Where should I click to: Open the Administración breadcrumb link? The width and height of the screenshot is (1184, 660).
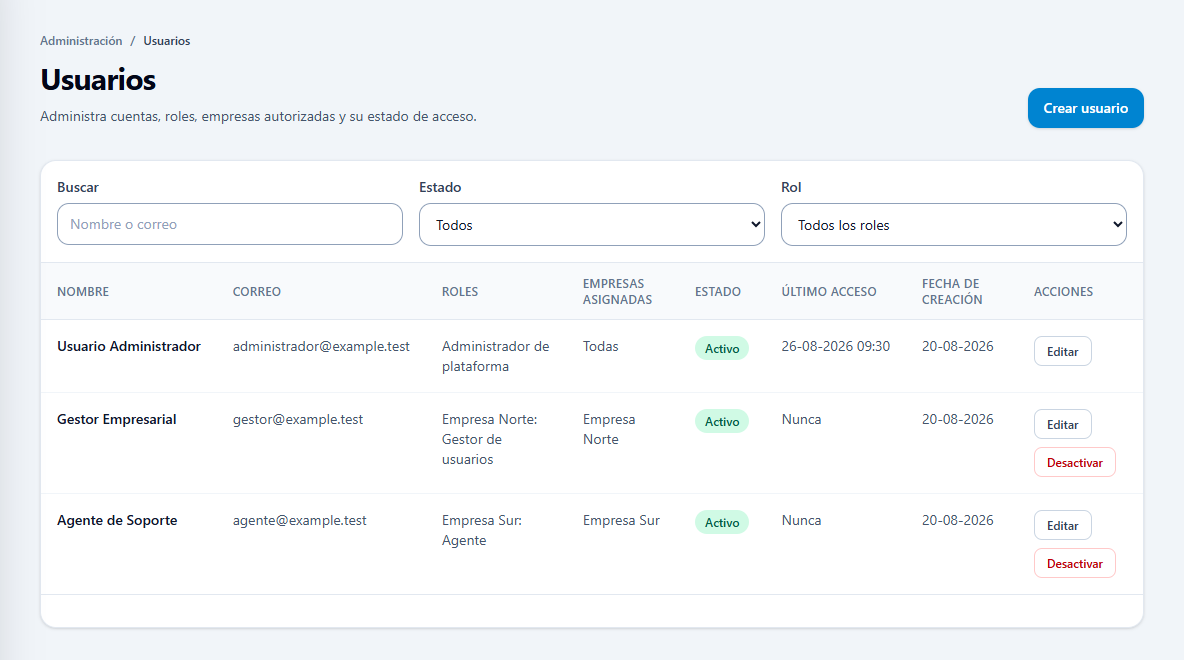click(x=81, y=41)
